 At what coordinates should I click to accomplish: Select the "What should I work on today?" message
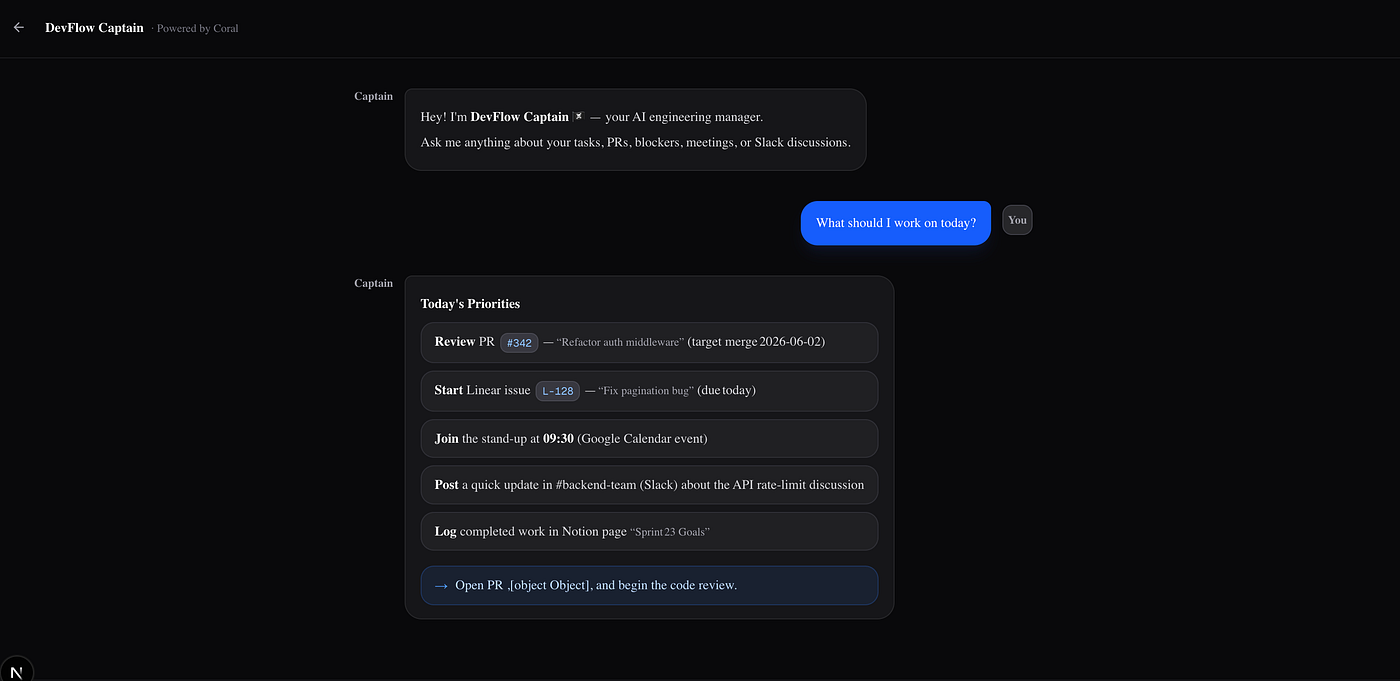[x=896, y=223]
